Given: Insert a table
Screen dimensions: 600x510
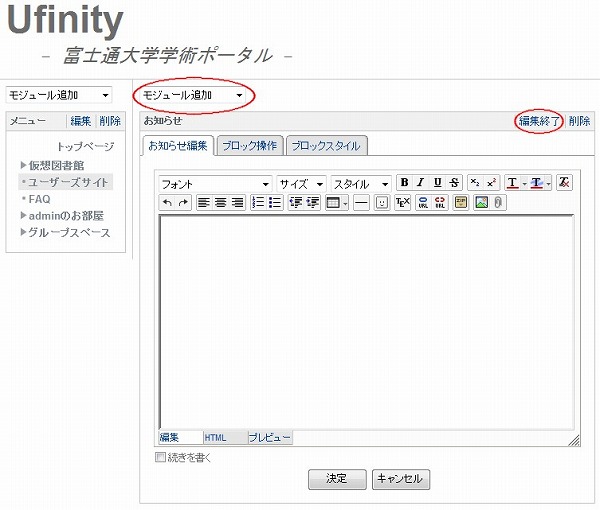Looking at the screenshot, I should 333,202.
